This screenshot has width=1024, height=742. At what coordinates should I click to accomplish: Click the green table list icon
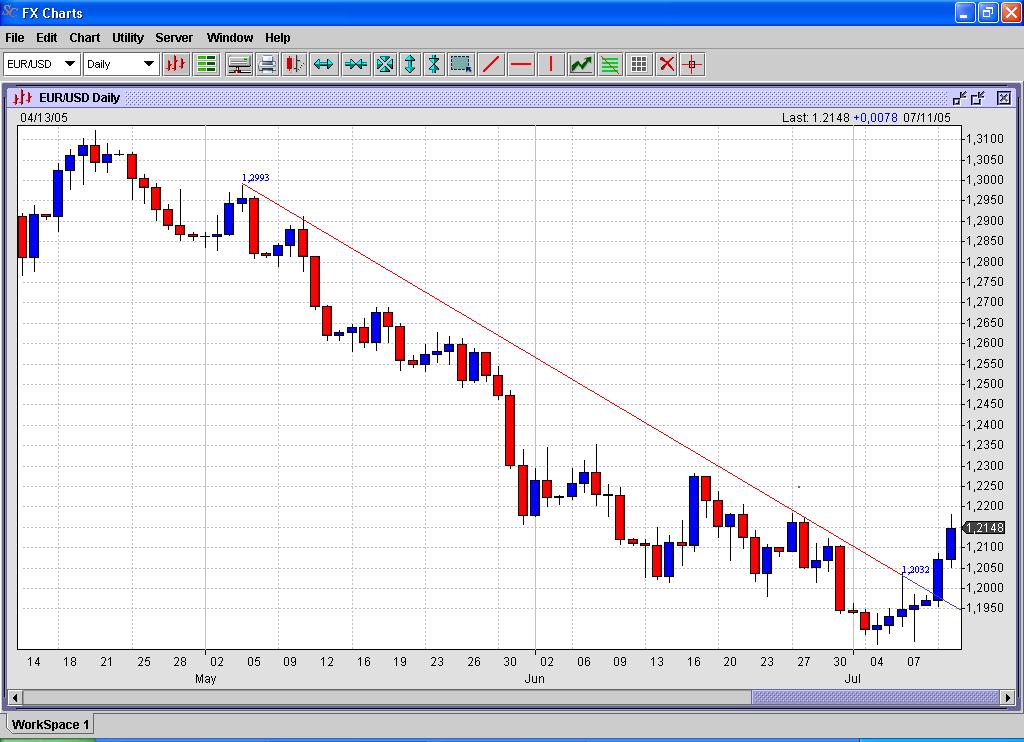coord(207,64)
